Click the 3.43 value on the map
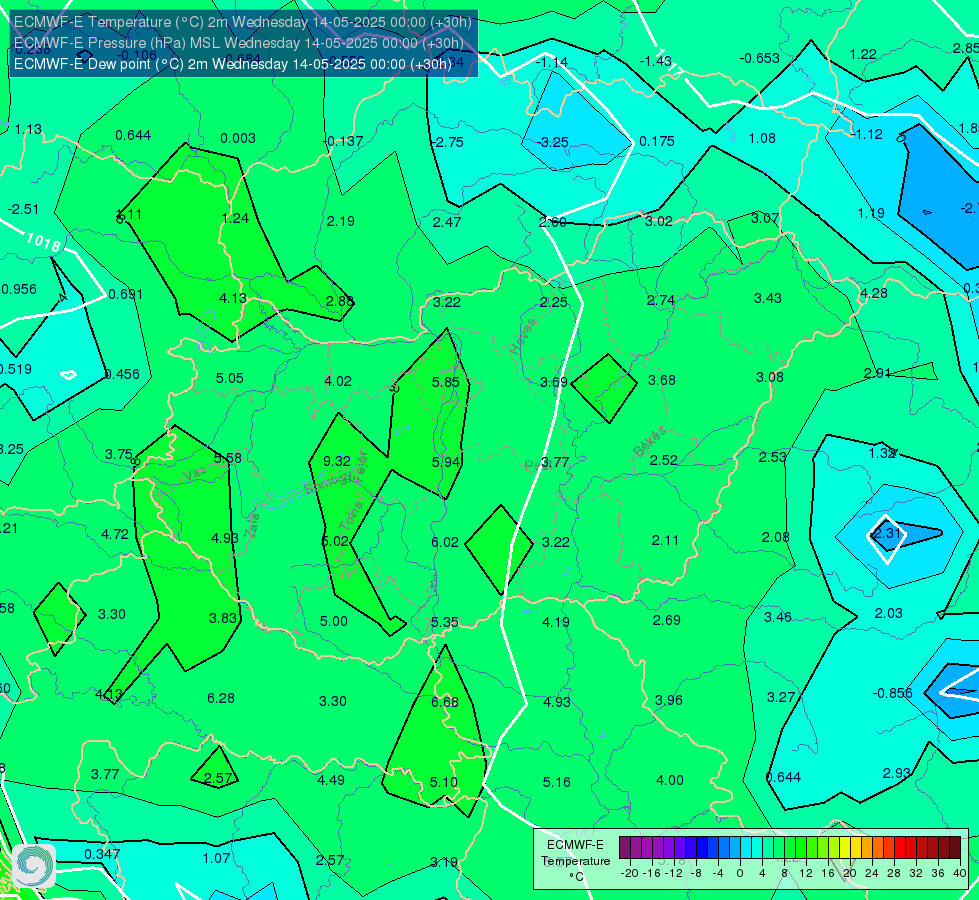Screen dimensions: 979x900 pyautogui.click(x=768, y=298)
